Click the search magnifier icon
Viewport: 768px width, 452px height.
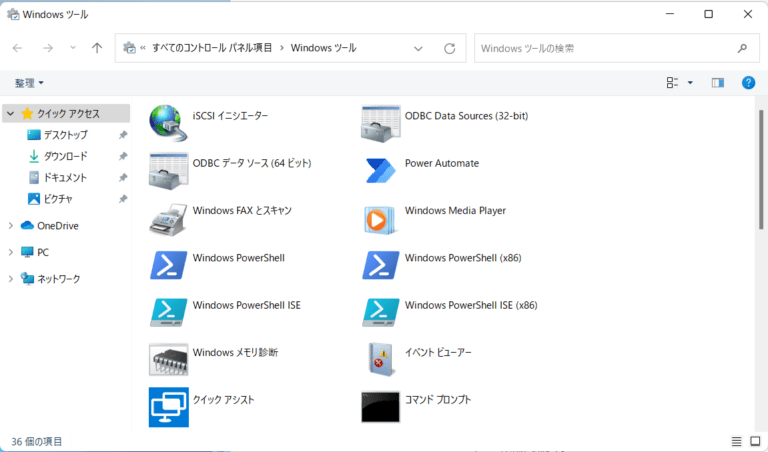(742, 48)
